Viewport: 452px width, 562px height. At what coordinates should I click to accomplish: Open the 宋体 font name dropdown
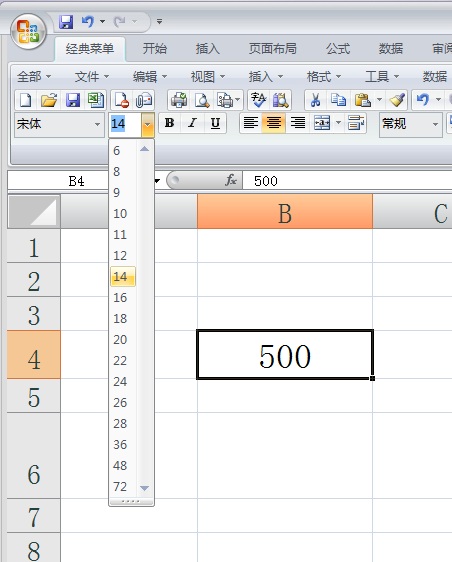pyautogui.click(x=97, y=124)
